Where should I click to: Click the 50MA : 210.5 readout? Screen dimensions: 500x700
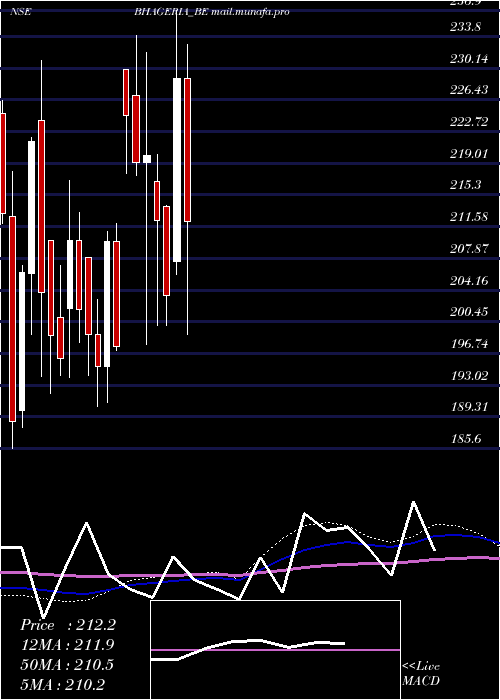tap(67, 665)
